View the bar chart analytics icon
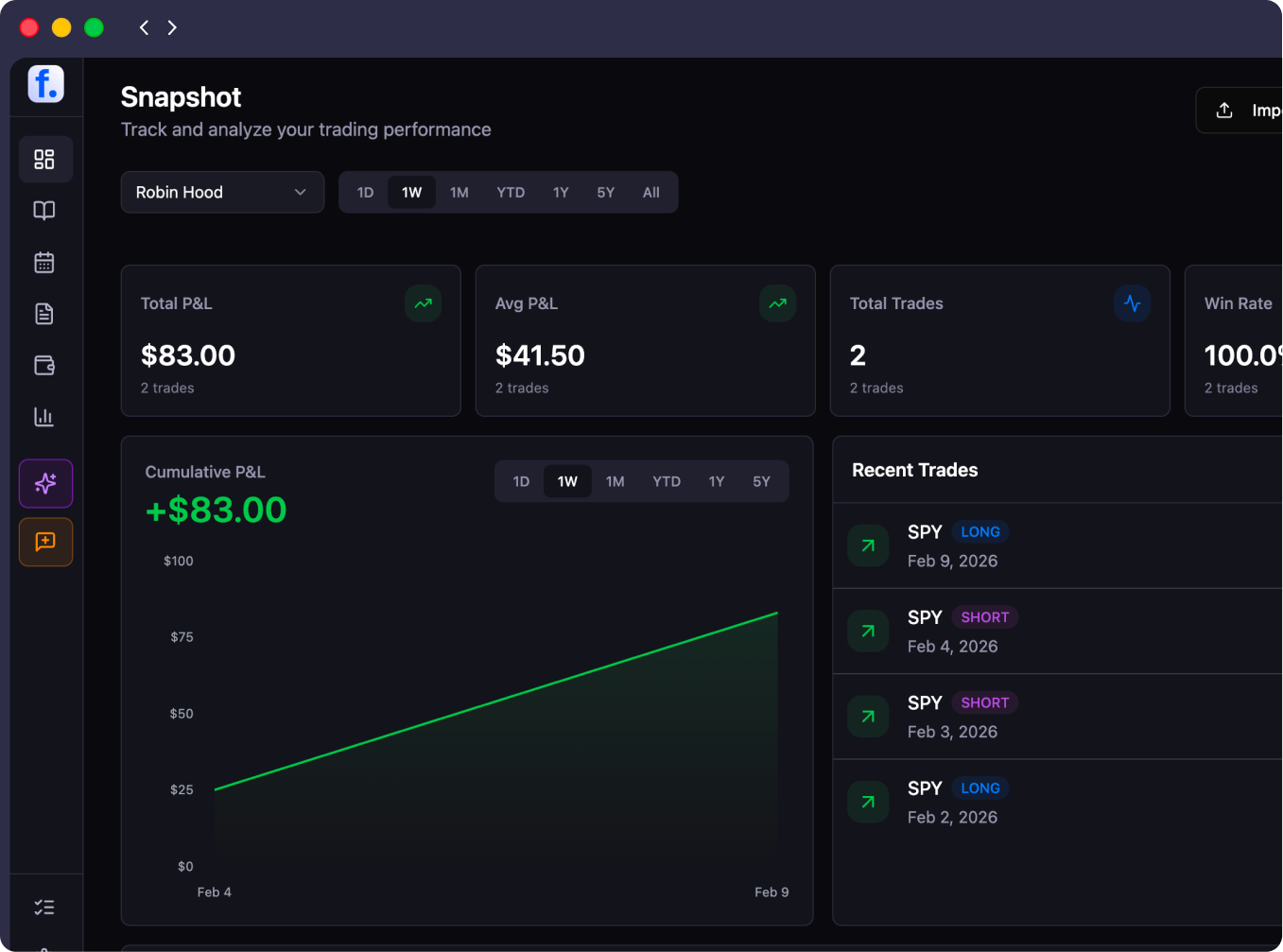The height and width of the screenshot is (952, 1283). (x=44, y=416)
